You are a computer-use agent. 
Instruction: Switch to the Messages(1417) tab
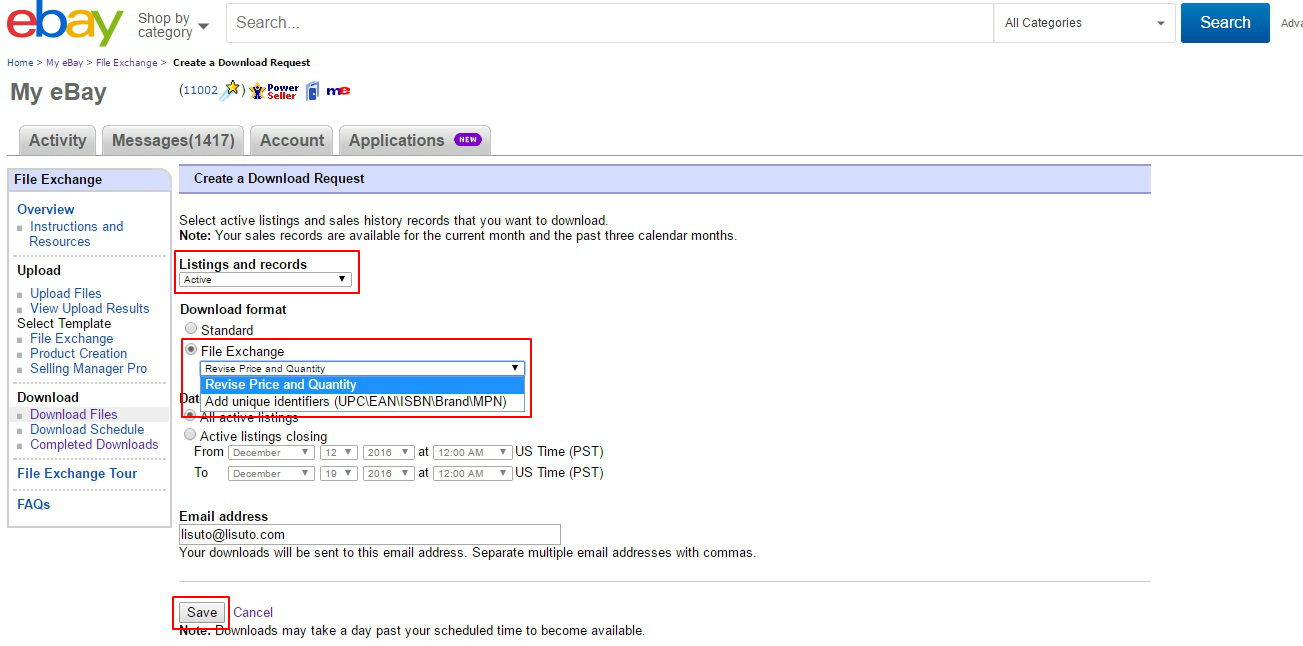(173, 140)
